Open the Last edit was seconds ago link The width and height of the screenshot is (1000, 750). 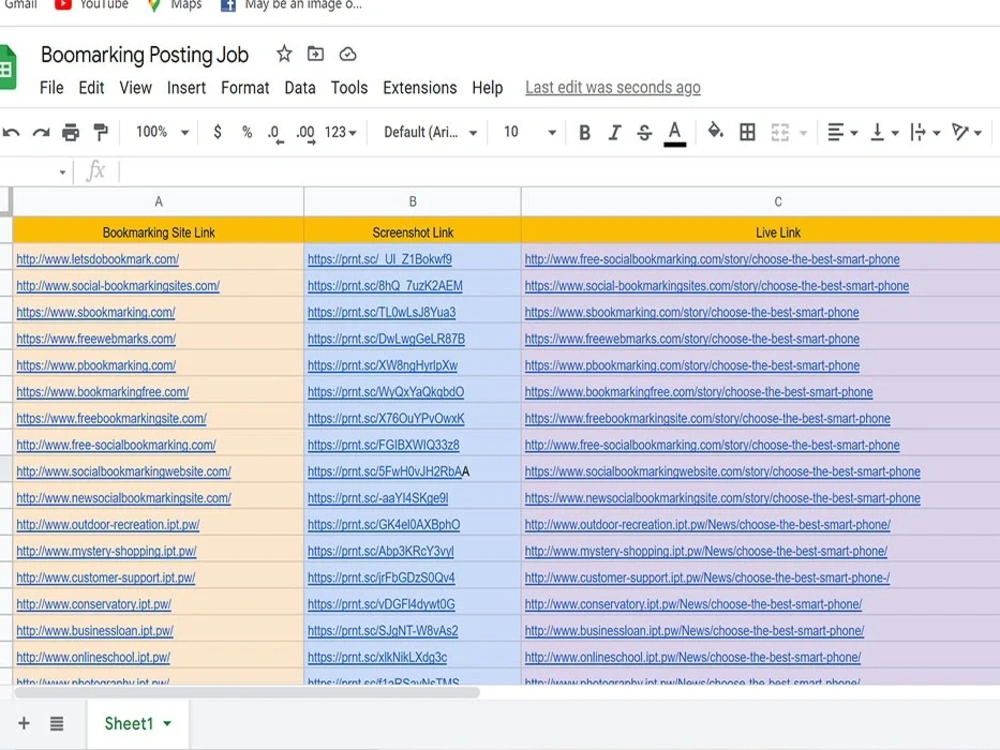613,87
